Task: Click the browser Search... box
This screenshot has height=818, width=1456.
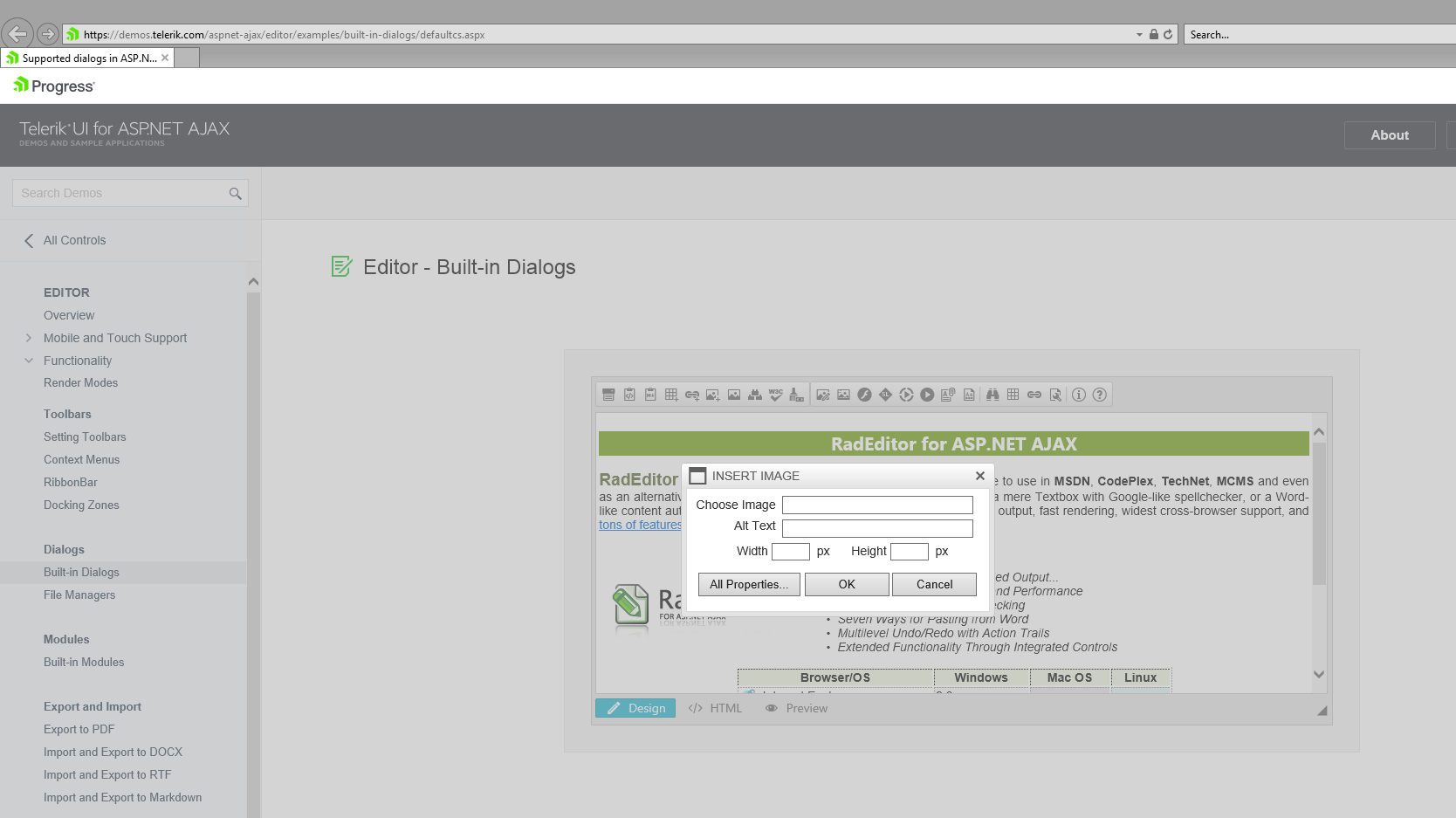Action: pyautogui.click(x=1319, y=35)
